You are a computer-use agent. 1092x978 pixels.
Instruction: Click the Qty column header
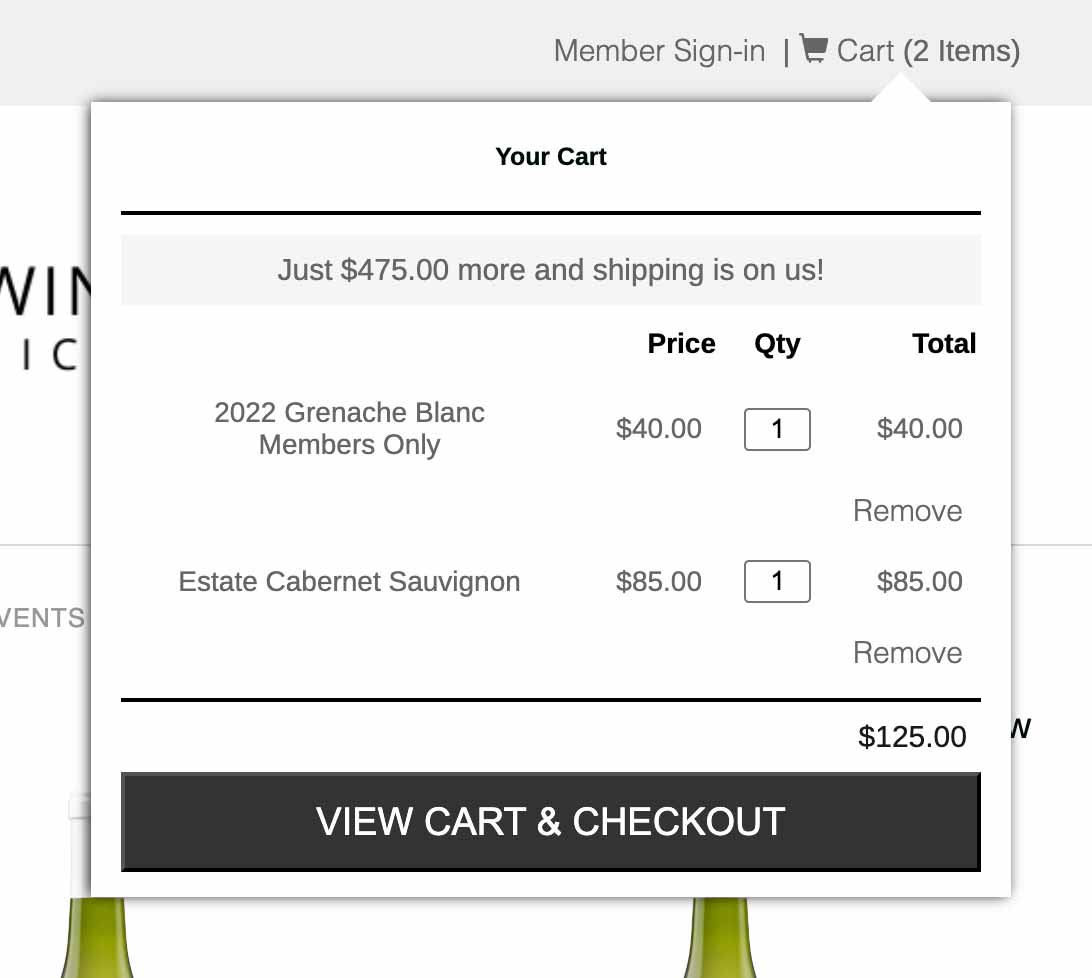pyautogui.click(x=777, y=344)
